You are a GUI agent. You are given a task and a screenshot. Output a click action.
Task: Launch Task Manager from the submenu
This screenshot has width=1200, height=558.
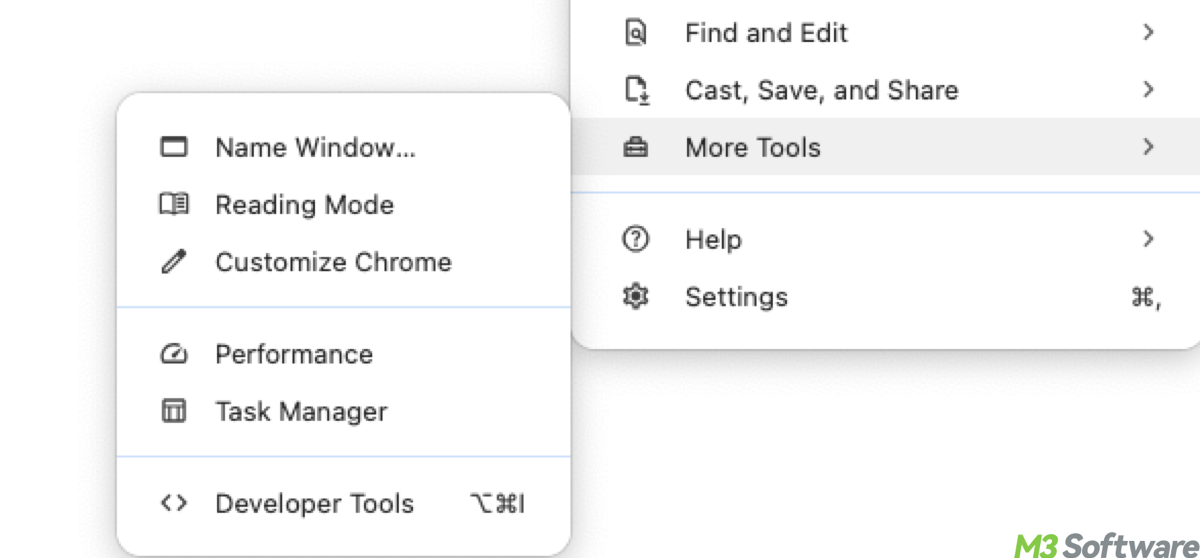pyautogui.click(x=343, y=411)
